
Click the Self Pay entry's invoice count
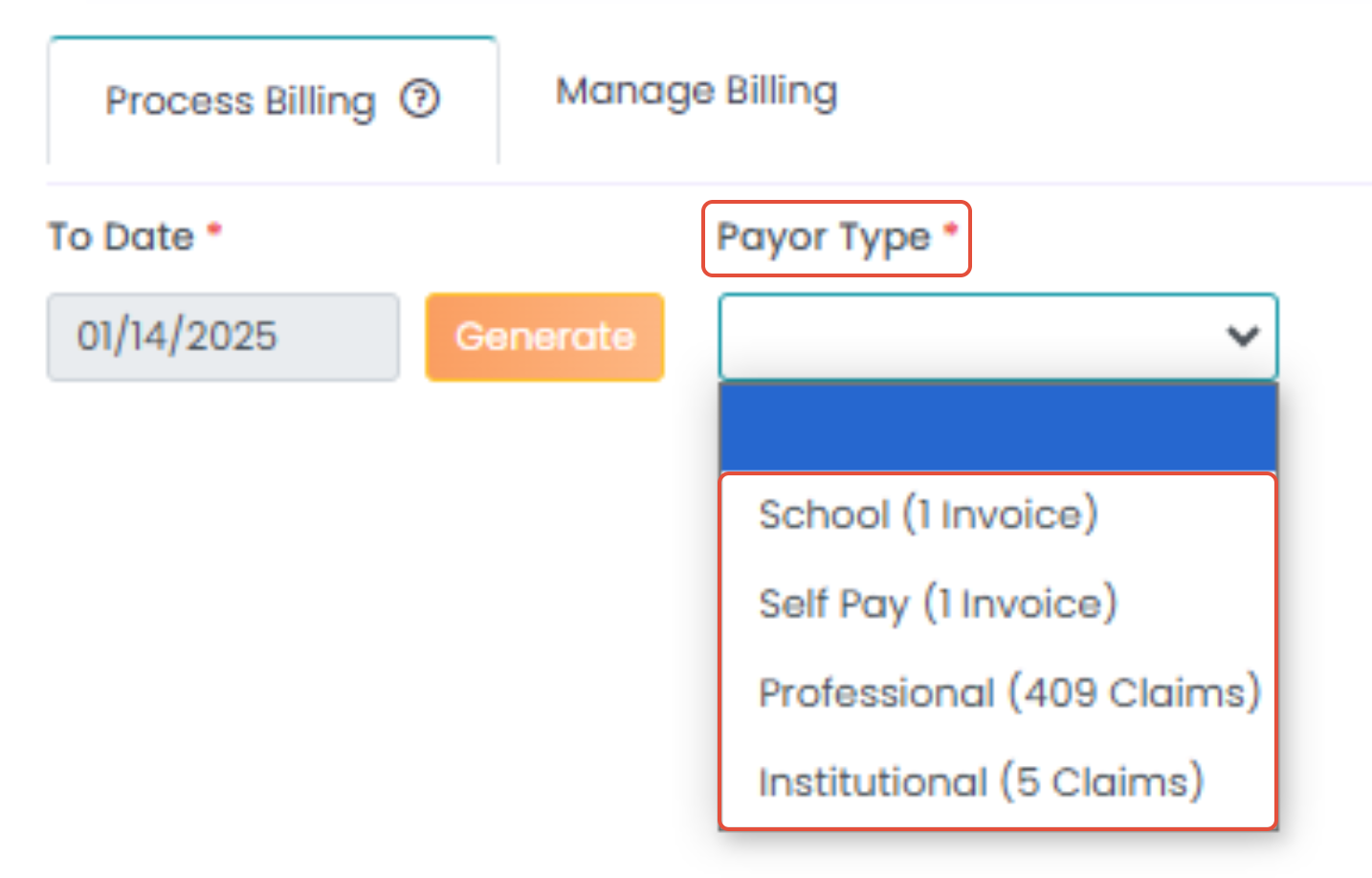coord(1020,604)
